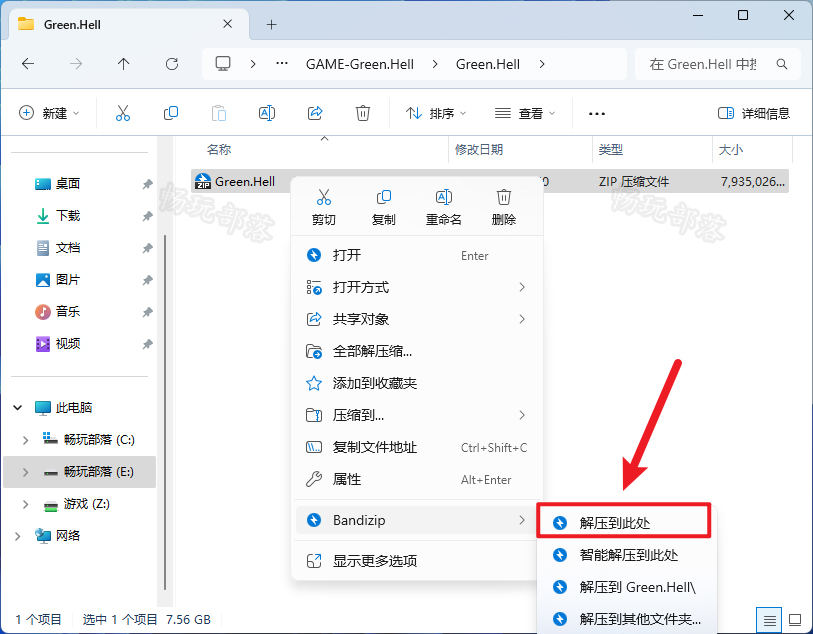Refresh the current folder
Image resolution: width=813 pixels, height=634 pixels.
172,64
